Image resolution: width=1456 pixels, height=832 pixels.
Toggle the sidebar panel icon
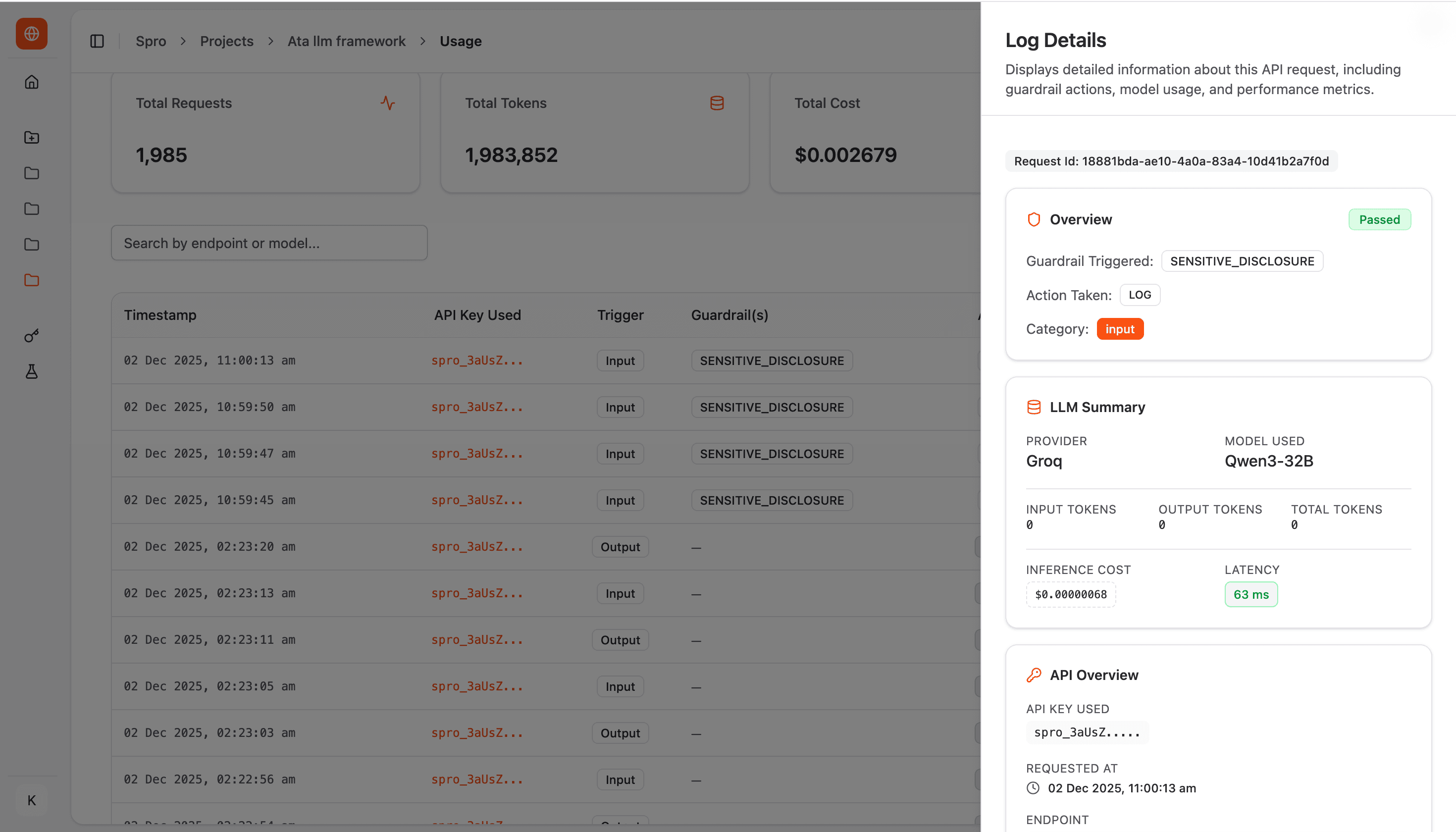pos(97,41)
